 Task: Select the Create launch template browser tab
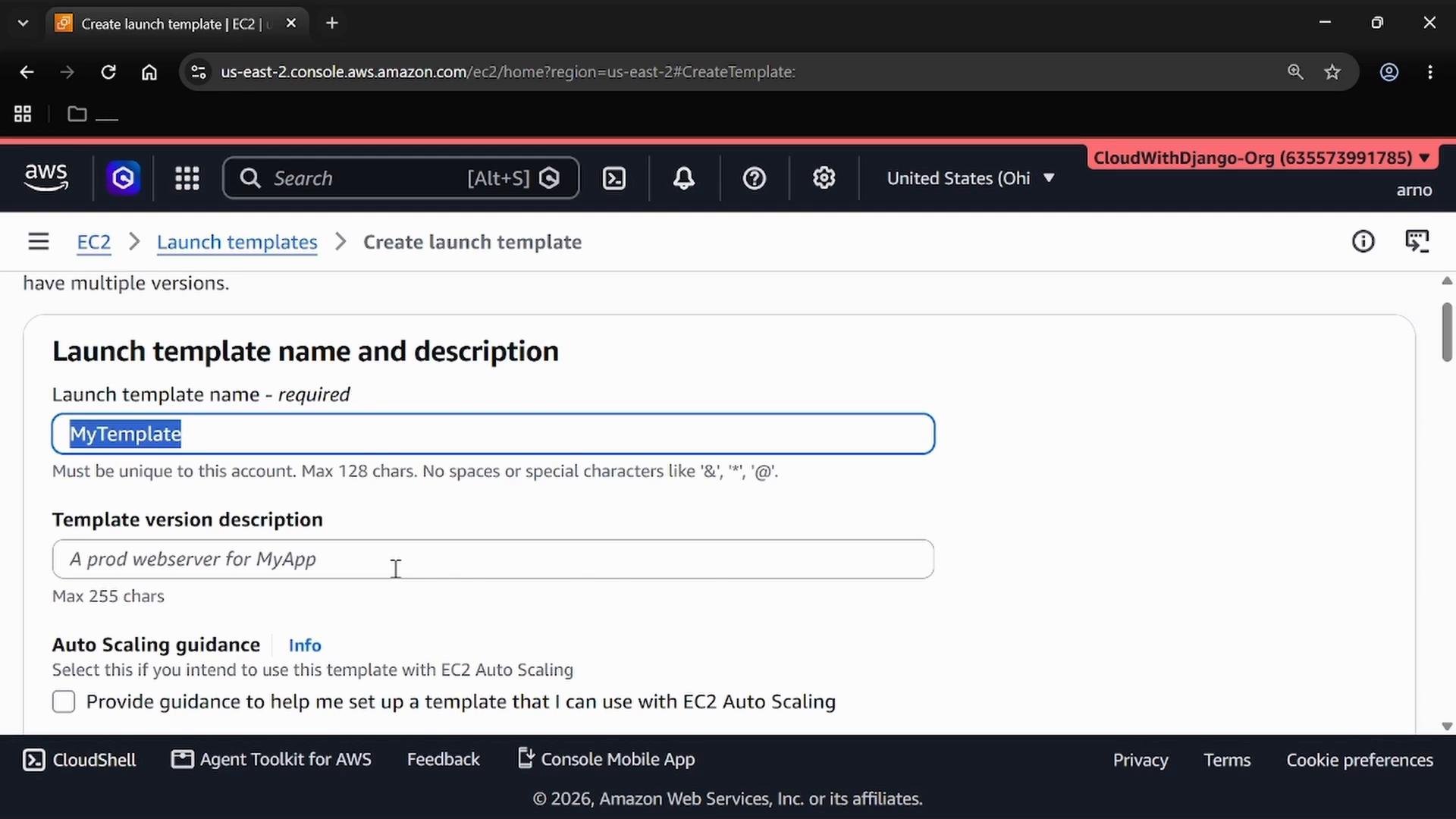click(177, 24)
